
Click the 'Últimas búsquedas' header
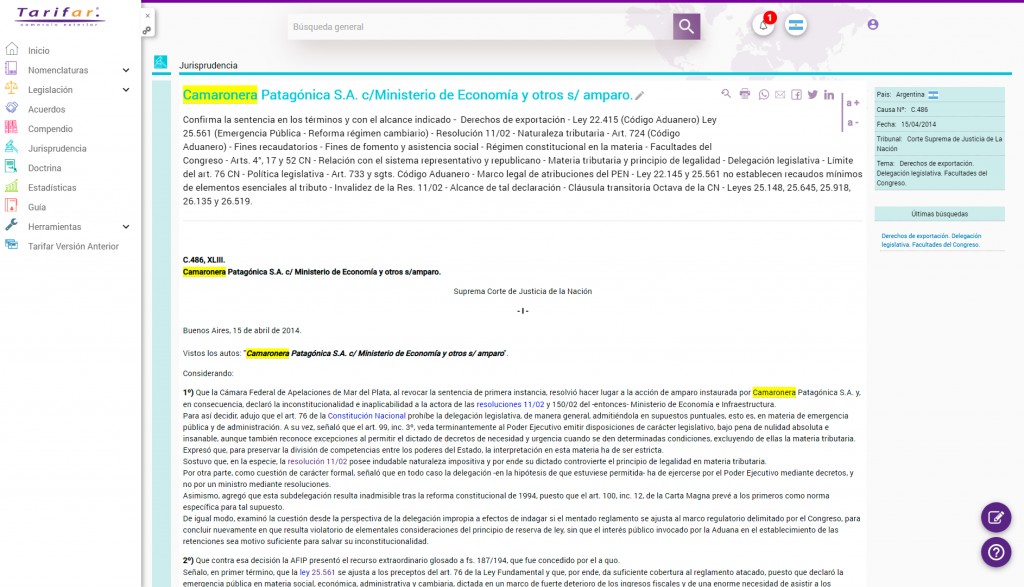[x=939, y=214]
